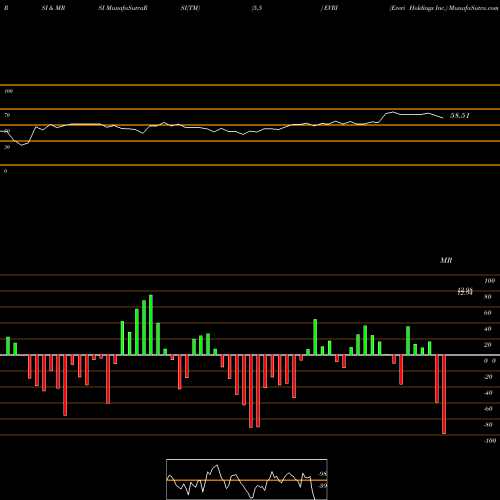Click the tallest green MR histogram bar
Image resolution: width=500 pixels, height=500 pixels.
pos(151,325)
